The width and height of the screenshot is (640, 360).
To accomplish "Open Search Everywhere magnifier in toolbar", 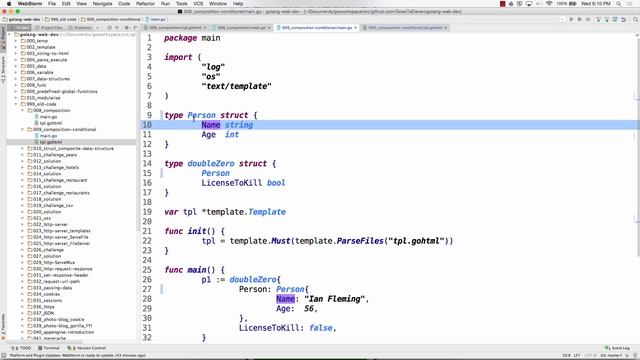I will click(x=636, y=20).
